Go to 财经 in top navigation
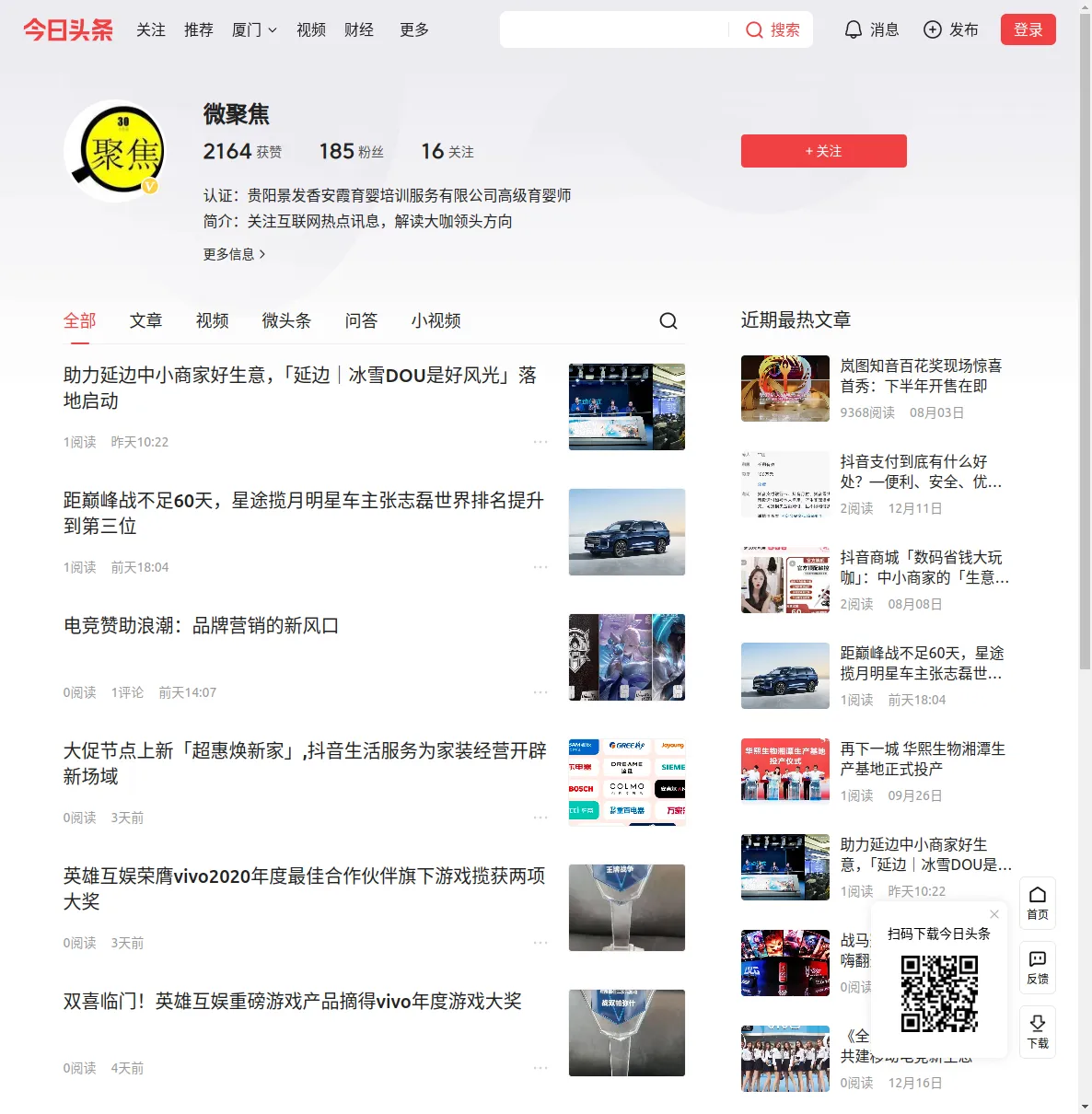The image size is (1092, 1114). (x=359, y=29)
